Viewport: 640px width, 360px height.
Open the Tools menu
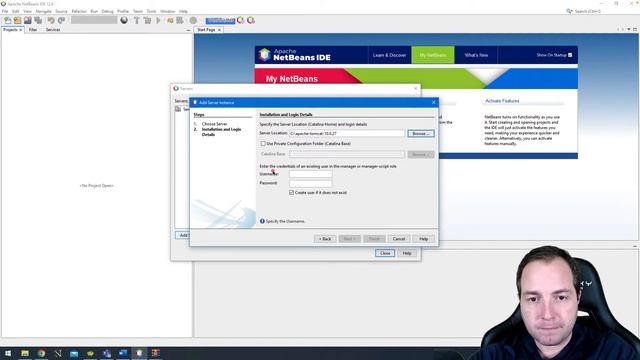[151, 11]
